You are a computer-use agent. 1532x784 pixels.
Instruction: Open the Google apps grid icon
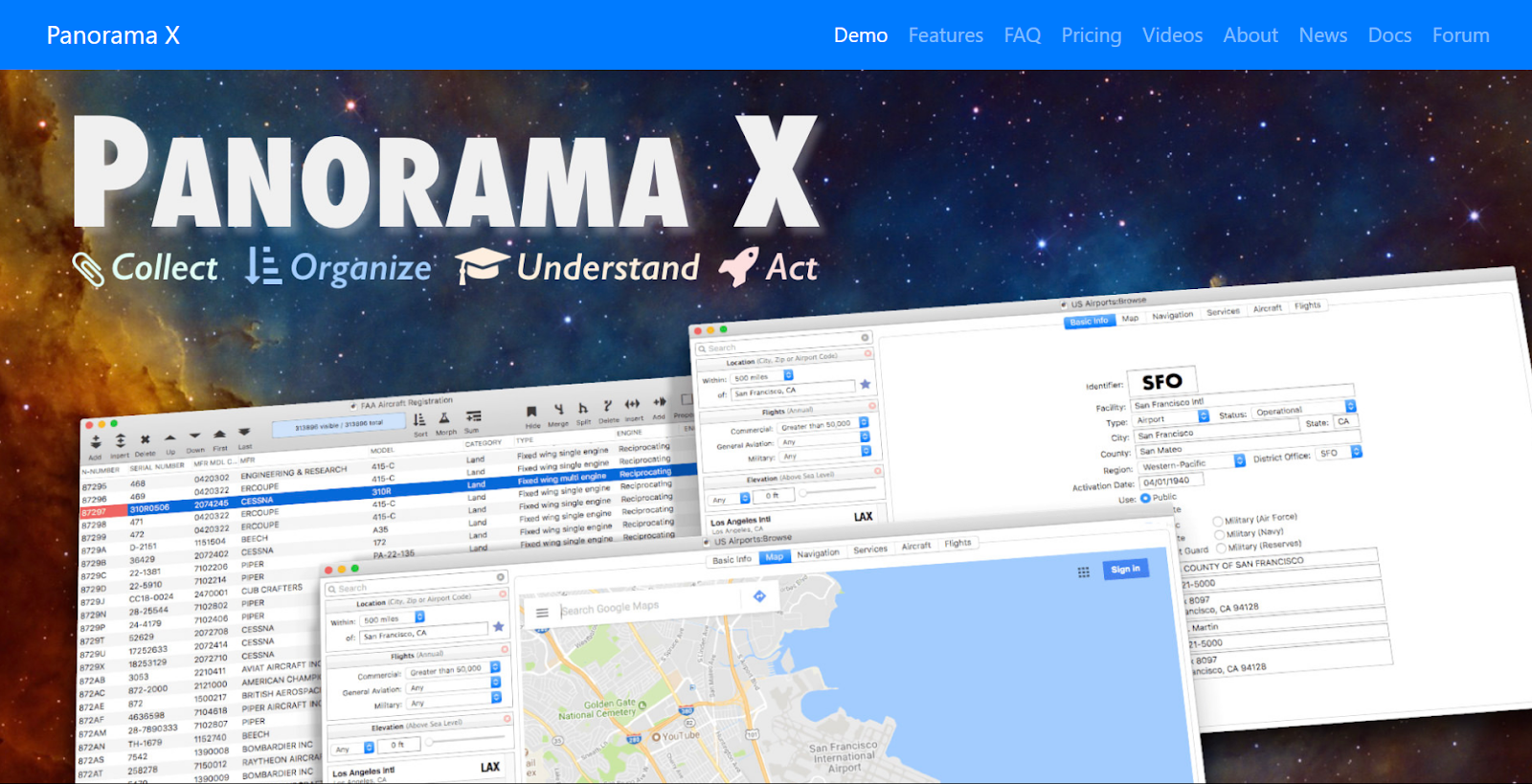tap(1084, 572)
